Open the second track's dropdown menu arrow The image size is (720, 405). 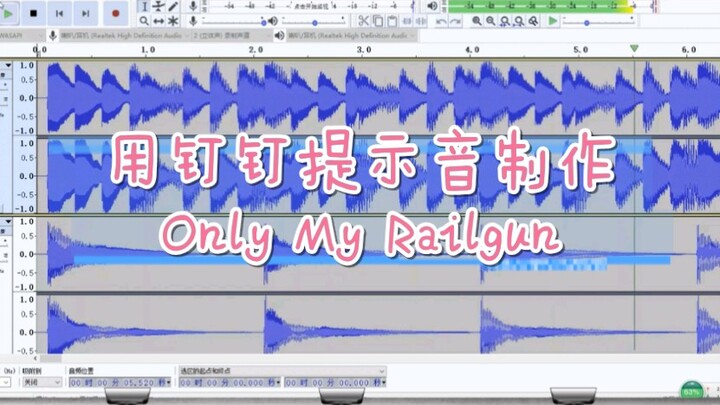pos(8,221)
